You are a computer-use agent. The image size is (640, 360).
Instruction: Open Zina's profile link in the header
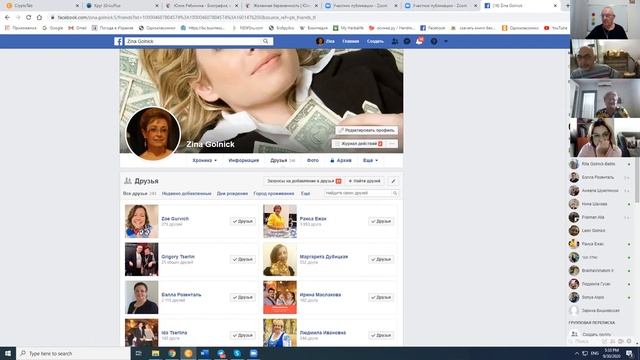click(325, 41)
